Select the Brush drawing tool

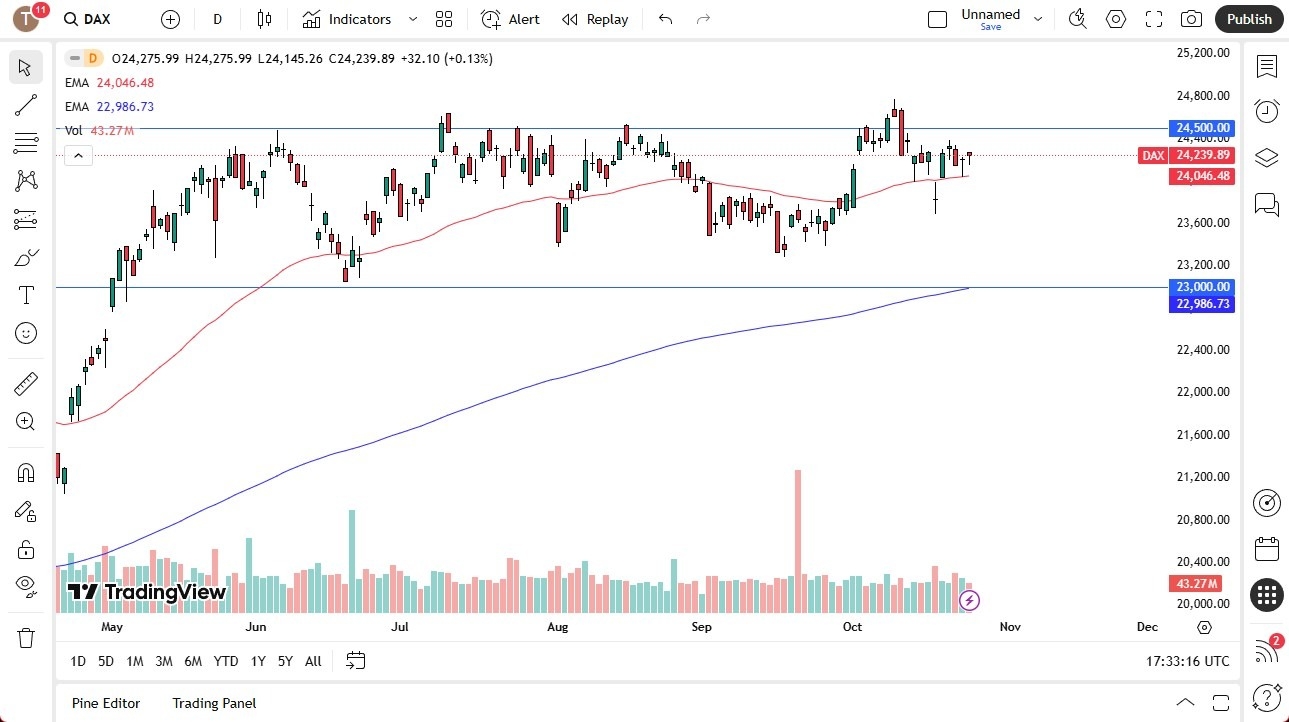(25, 257)
